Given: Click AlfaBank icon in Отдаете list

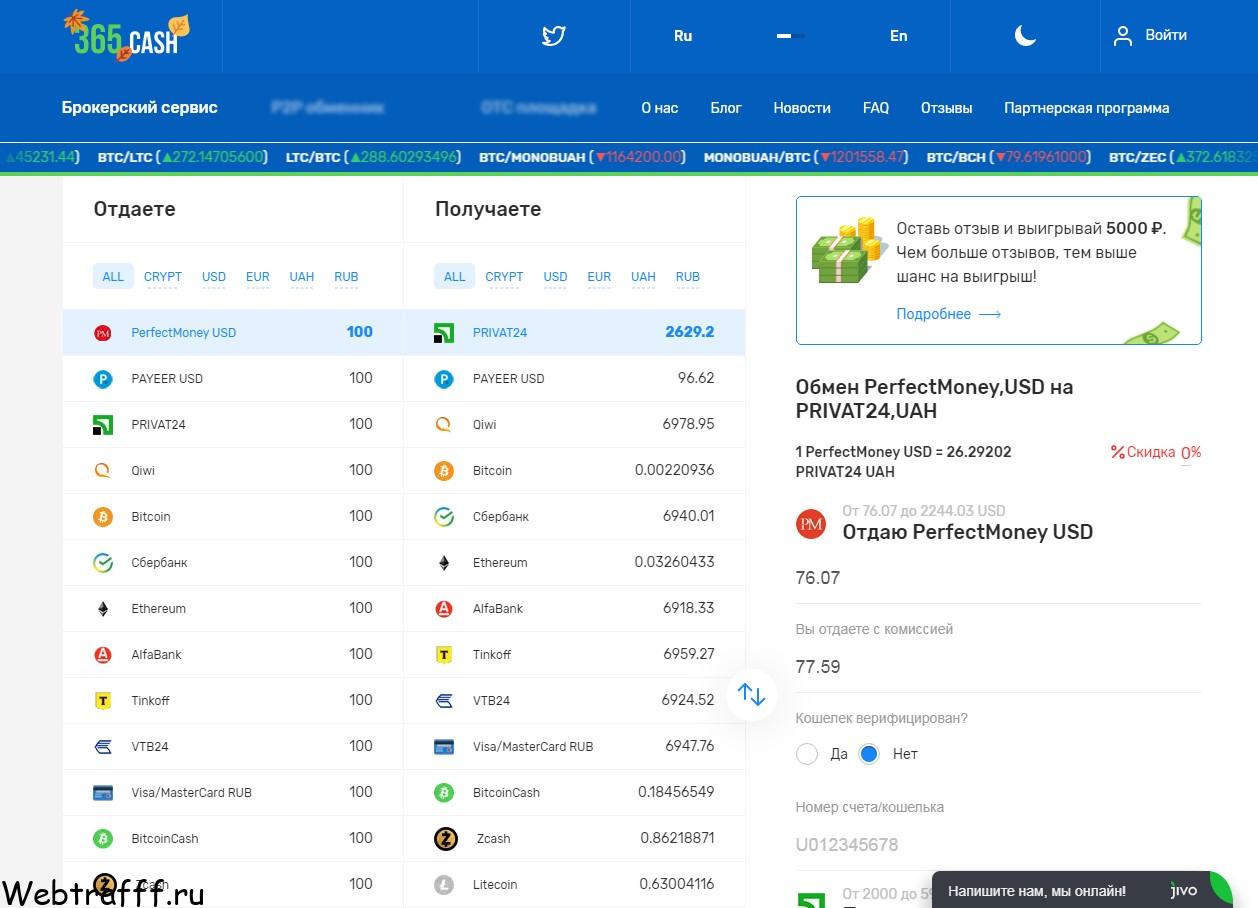Looking at the screenshot, I should [102, 655].
